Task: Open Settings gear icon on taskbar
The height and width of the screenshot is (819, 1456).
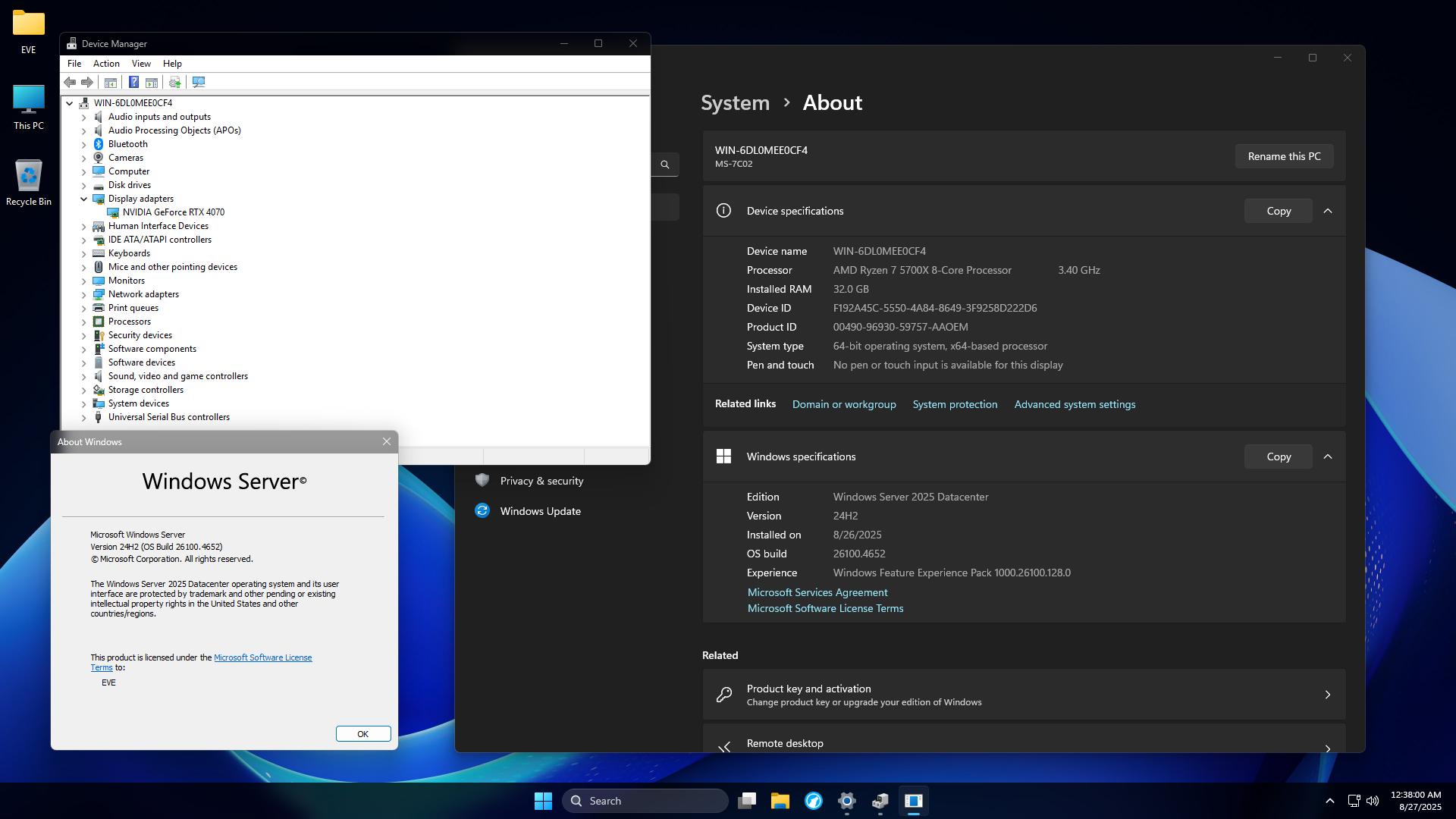Action: 847,801
